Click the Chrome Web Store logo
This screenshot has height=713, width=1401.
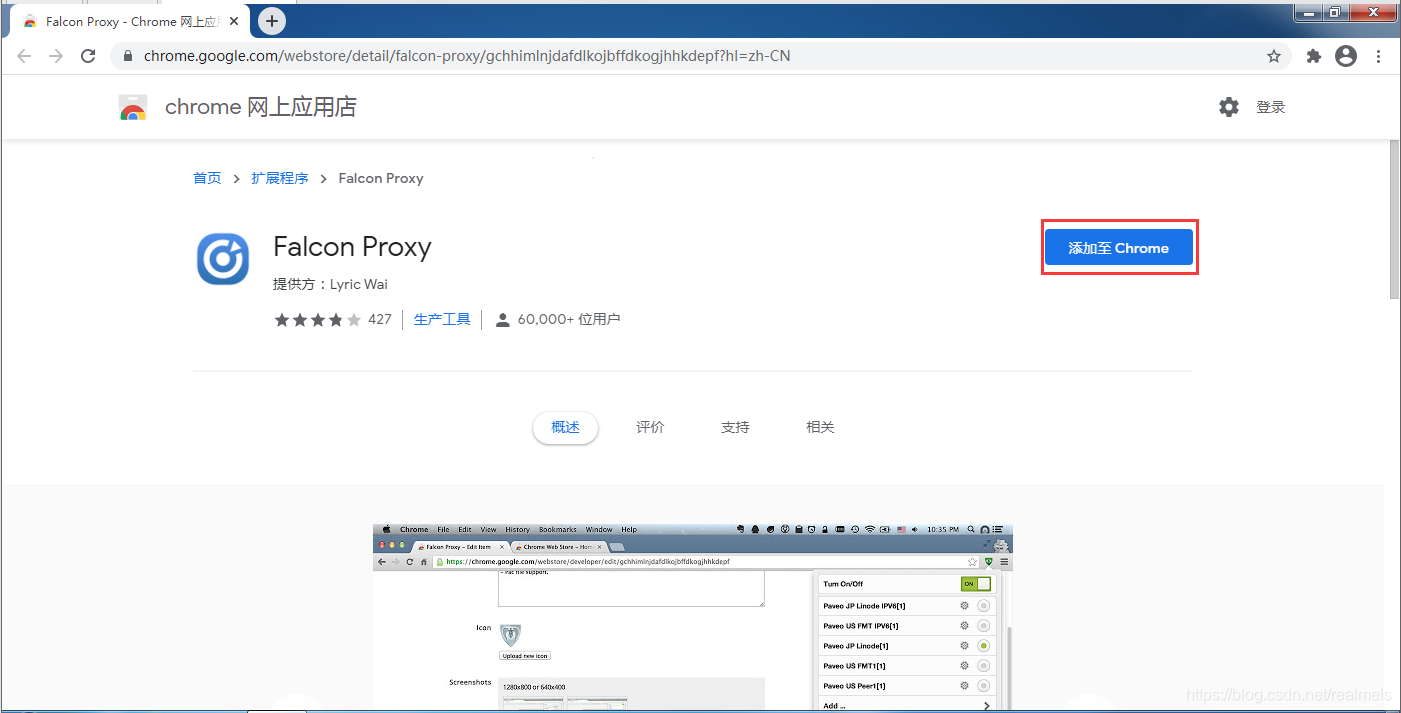(x=133, y=107)
